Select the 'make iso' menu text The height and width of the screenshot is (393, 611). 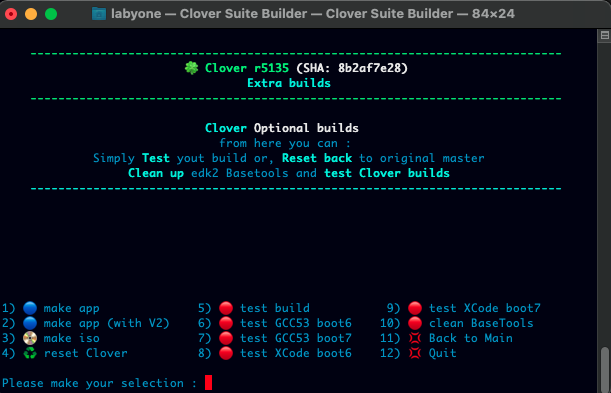(72, 338)
